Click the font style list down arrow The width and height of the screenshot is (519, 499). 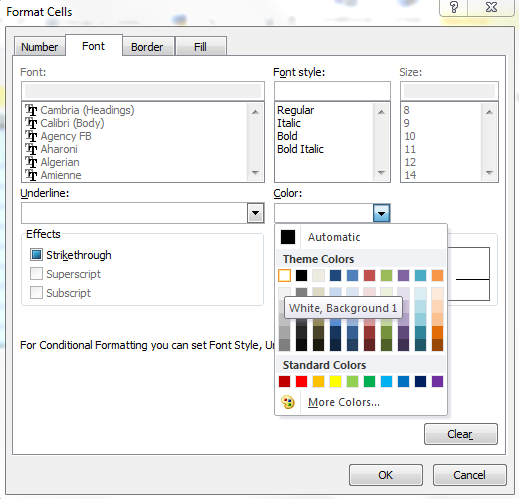coord(381,173)
